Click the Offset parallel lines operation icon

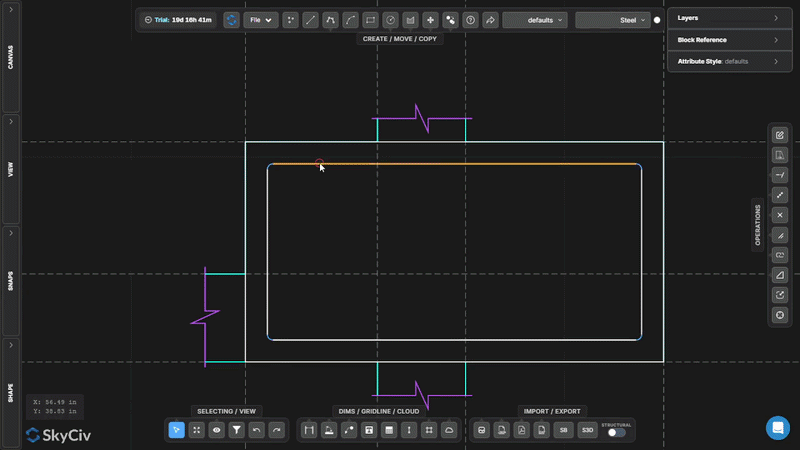(780, 235)
